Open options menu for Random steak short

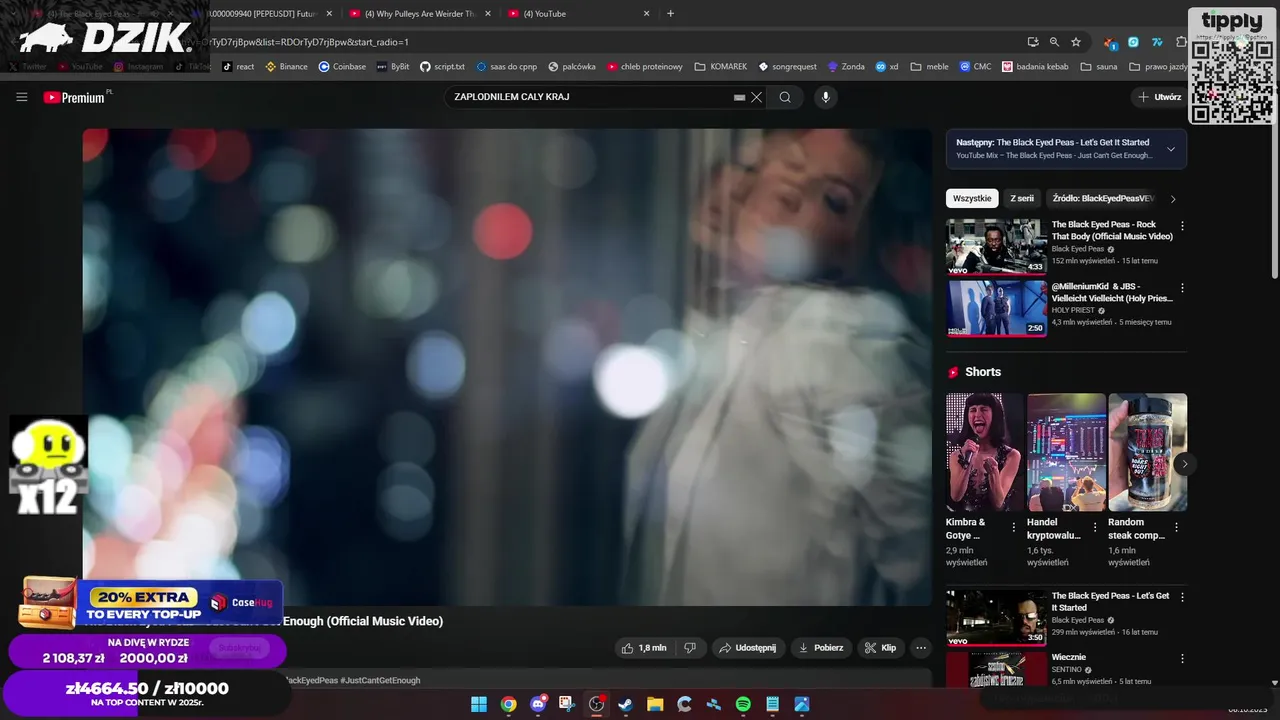click(1175, 527)
